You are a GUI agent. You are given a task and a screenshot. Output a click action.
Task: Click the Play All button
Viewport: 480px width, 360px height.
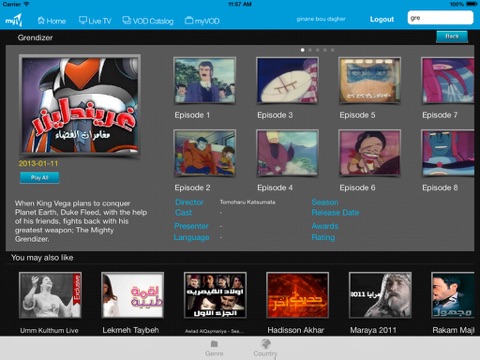pos(40,178)
